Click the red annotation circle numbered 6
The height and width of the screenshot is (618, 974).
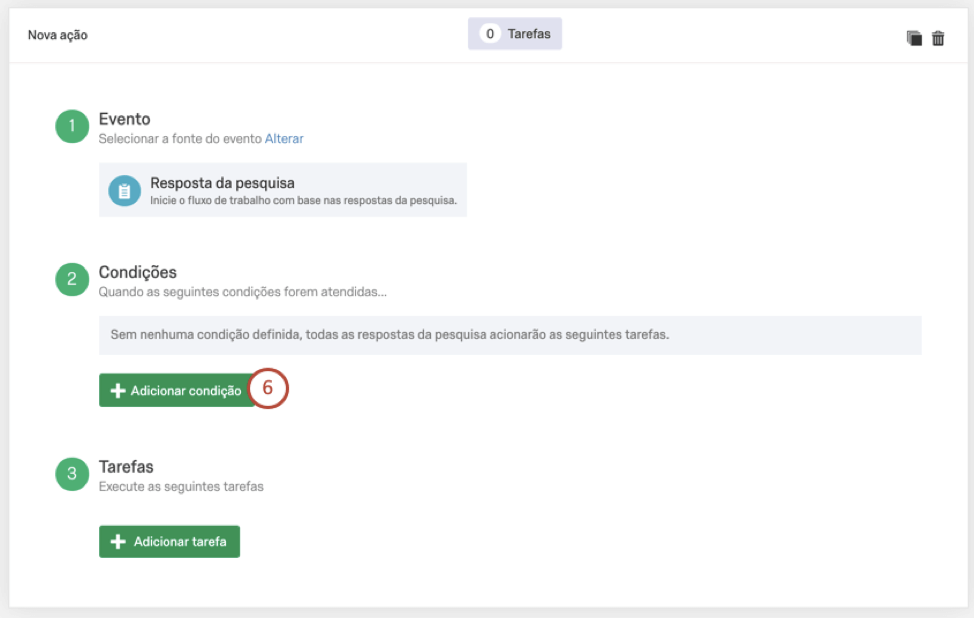268,390
